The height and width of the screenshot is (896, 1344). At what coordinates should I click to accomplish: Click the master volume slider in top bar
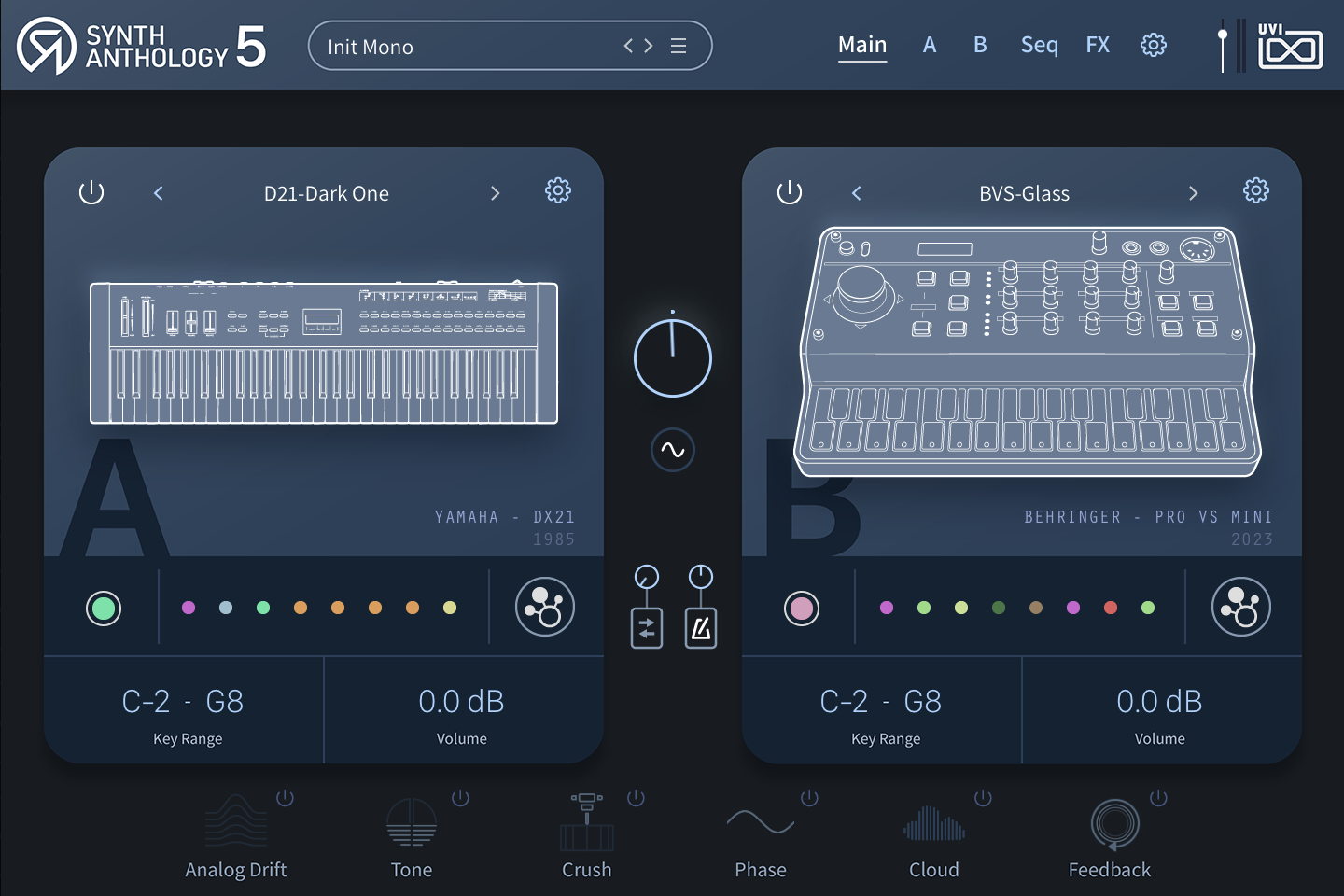click(x=1223, y=47)
